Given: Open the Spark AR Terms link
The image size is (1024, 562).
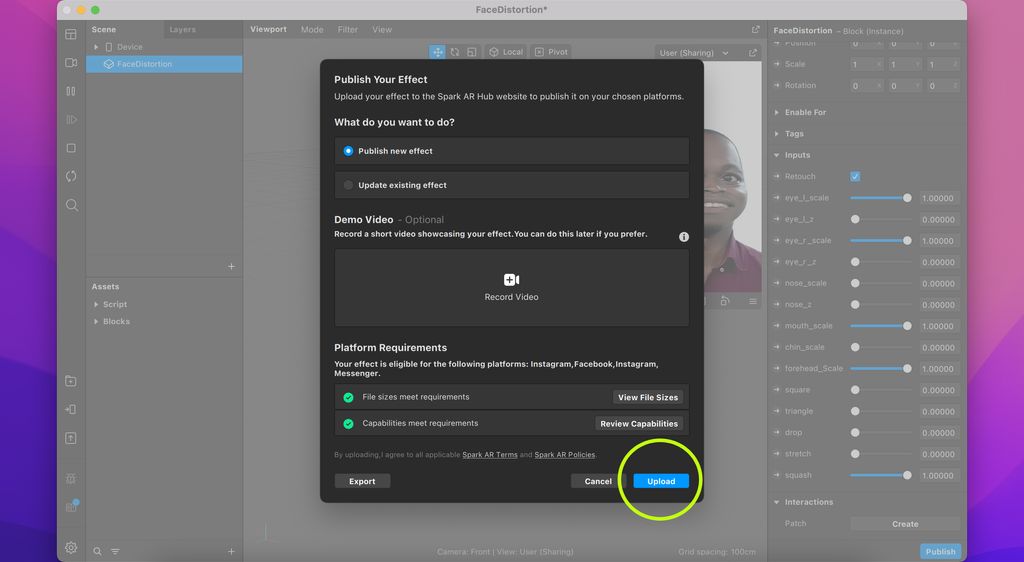Looking at the screenshot, I should pyautogui.click(x=490, y=455).
